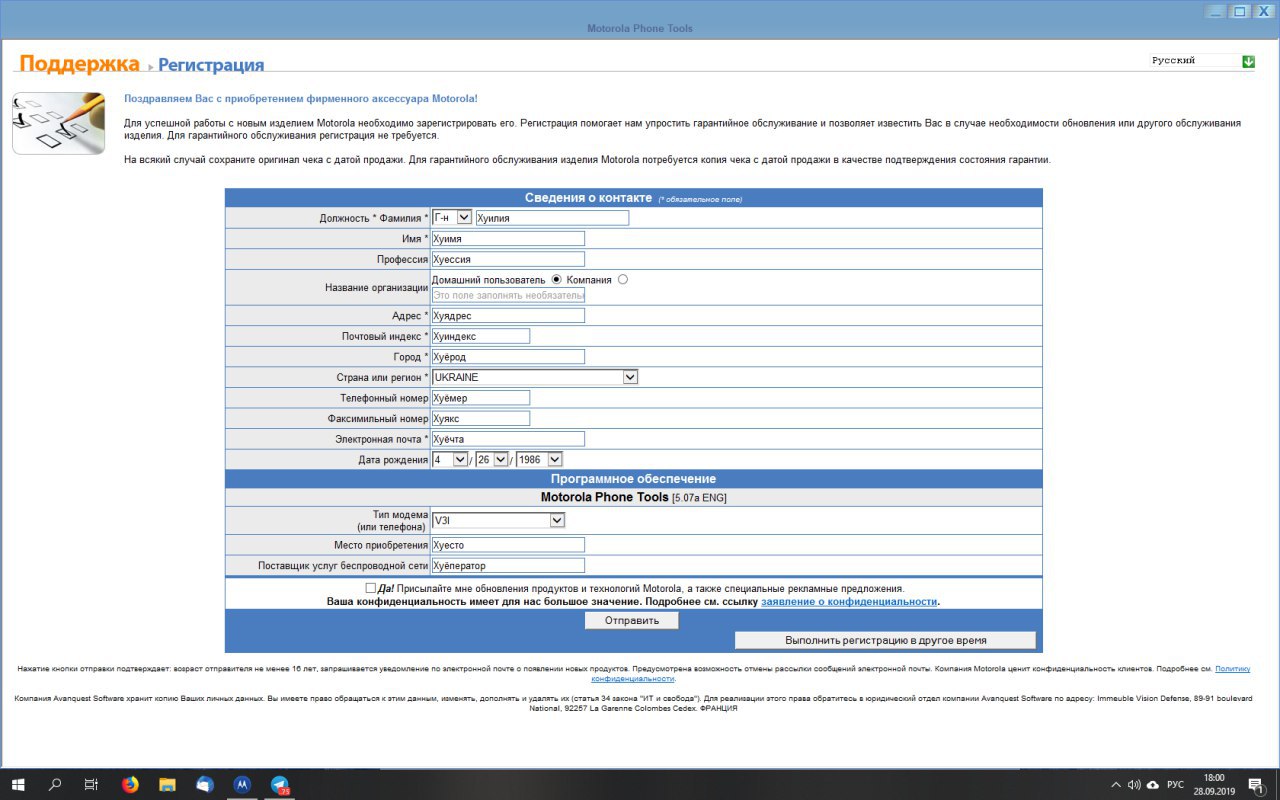Image resolution: width=1280 pixels, height=800 pixels.
Task: Click the Город input field
Action: tap(508, 356)
